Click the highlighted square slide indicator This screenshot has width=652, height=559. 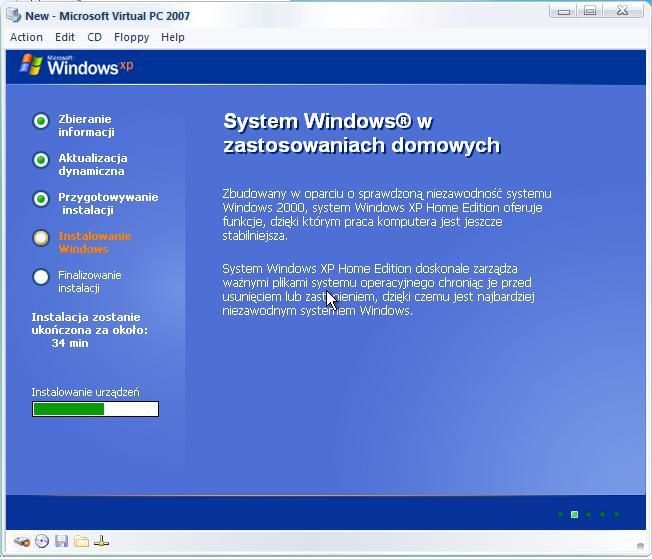575,514
